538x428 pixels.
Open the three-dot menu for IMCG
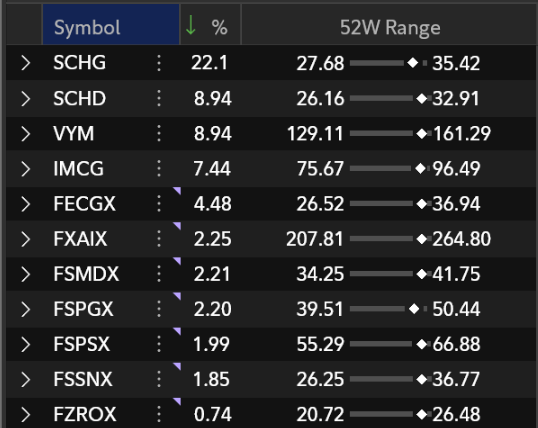(x=159, y=169)
